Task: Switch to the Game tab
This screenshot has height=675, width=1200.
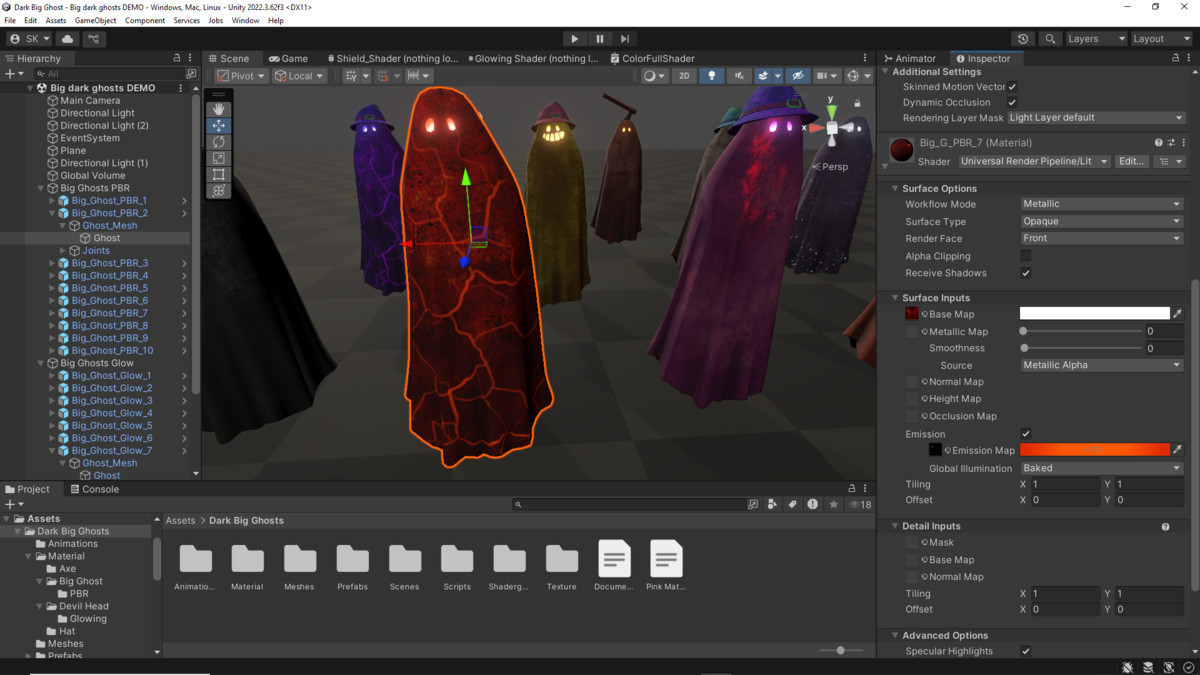Action: click(290, 58)
